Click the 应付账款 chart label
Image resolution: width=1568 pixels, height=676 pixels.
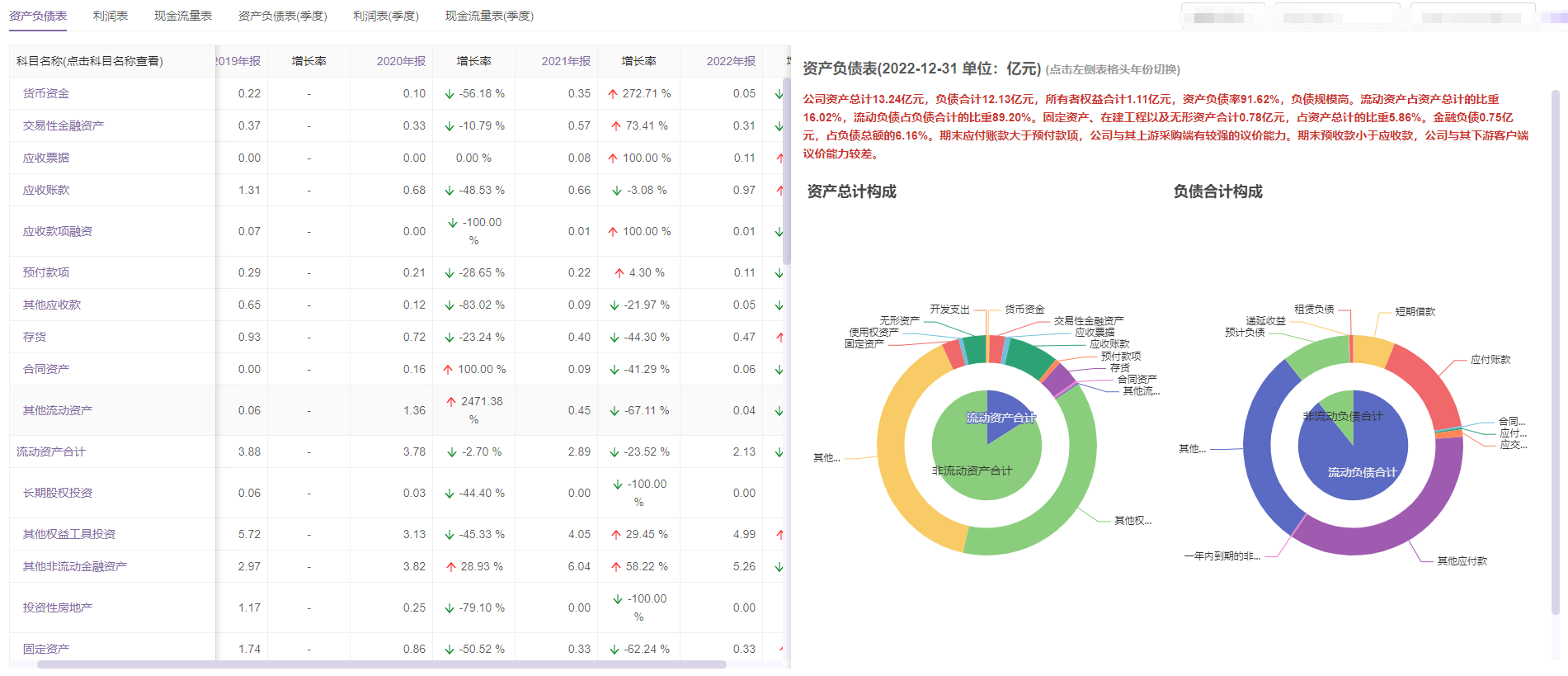[1491, 360]
